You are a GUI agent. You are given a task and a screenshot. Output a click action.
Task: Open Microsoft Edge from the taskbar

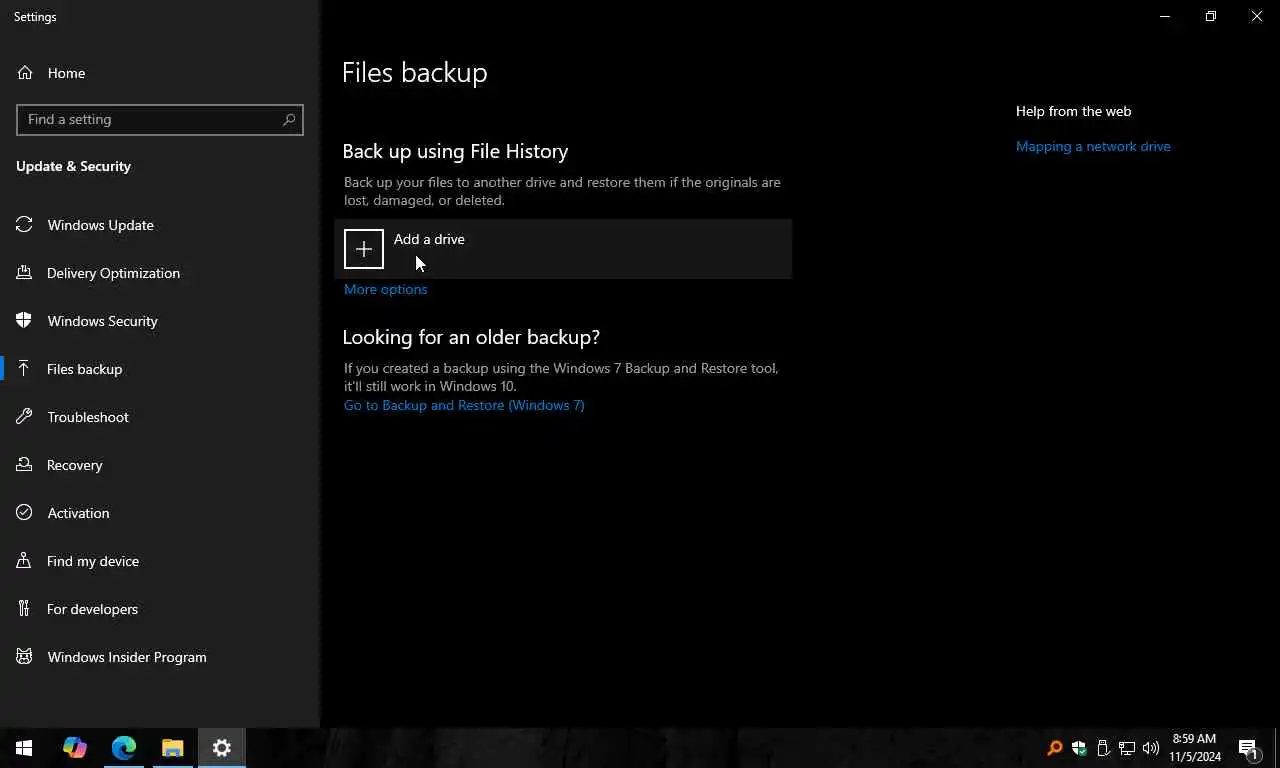coord(124,747)
